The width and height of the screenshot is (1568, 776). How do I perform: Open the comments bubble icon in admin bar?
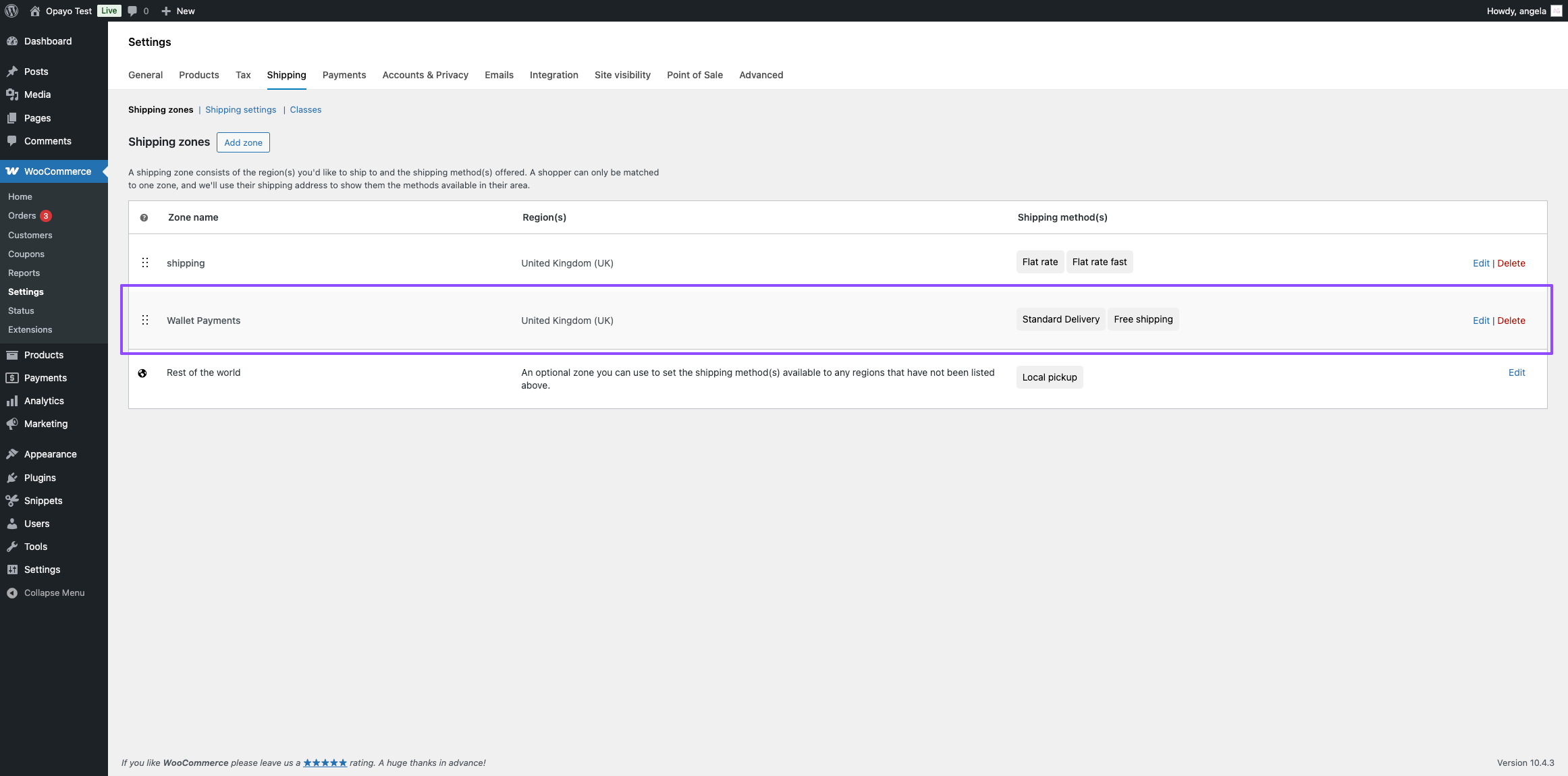point(133,11)
